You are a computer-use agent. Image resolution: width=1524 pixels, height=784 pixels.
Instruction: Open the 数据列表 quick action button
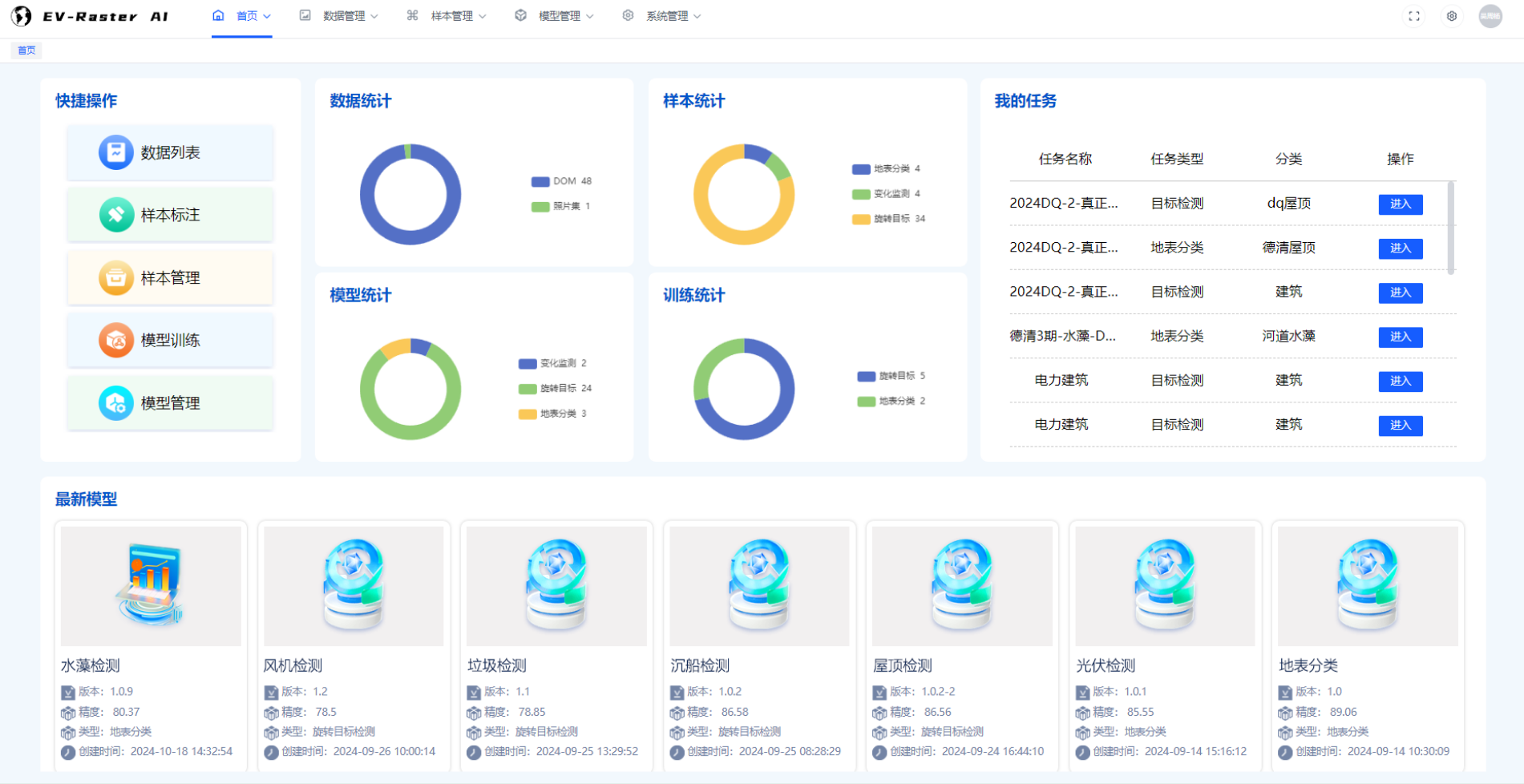(170, 152)
